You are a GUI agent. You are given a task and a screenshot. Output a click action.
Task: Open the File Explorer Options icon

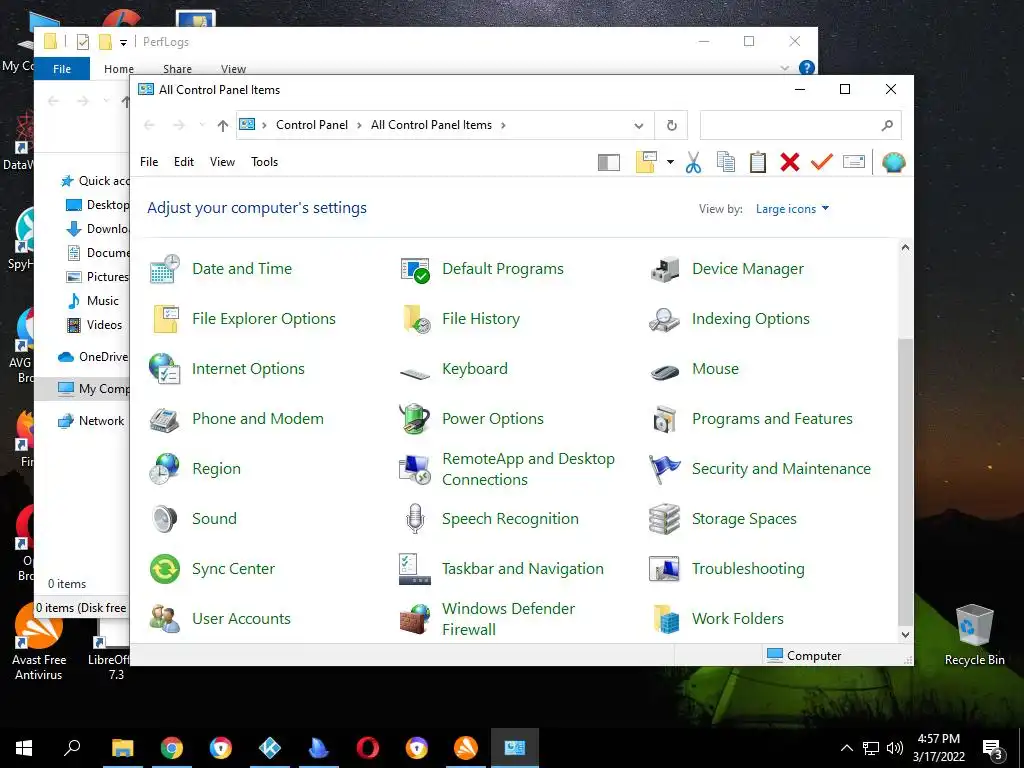point(165,319)
